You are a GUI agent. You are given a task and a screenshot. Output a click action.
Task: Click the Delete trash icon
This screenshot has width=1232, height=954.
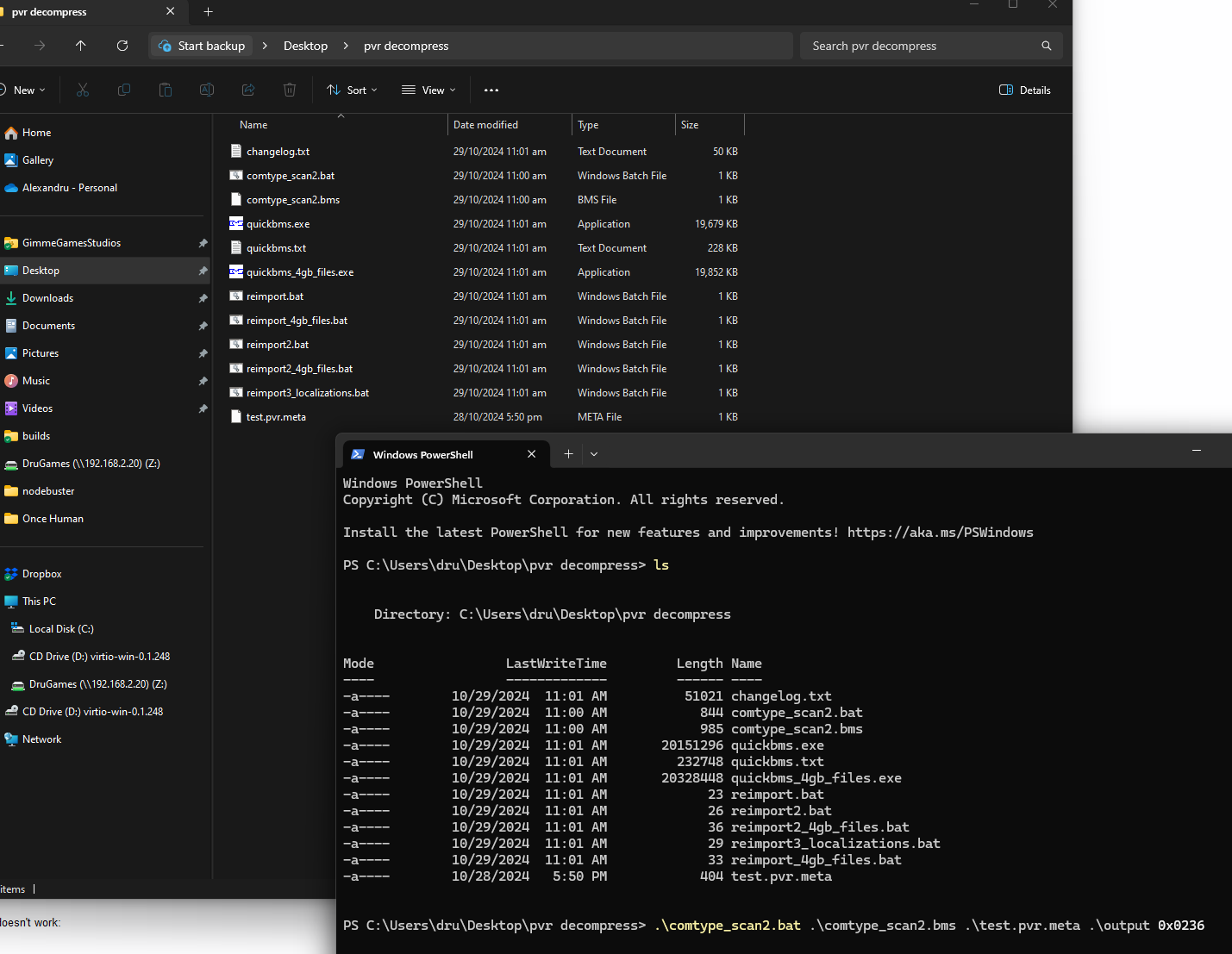pyautogui.click(x=290, y=90)
